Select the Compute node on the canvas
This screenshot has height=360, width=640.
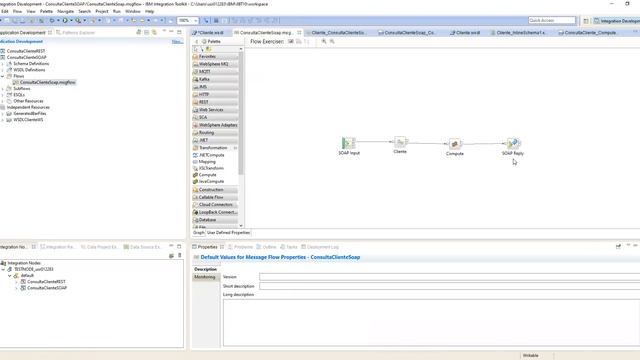(454, 144)
